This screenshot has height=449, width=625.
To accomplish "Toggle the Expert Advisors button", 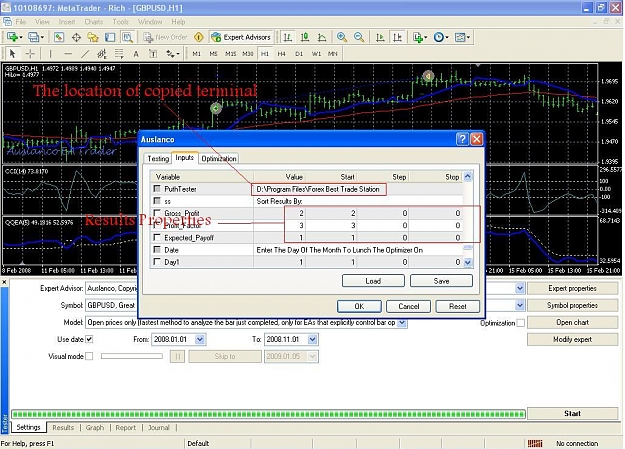I will tap(242, 37).
